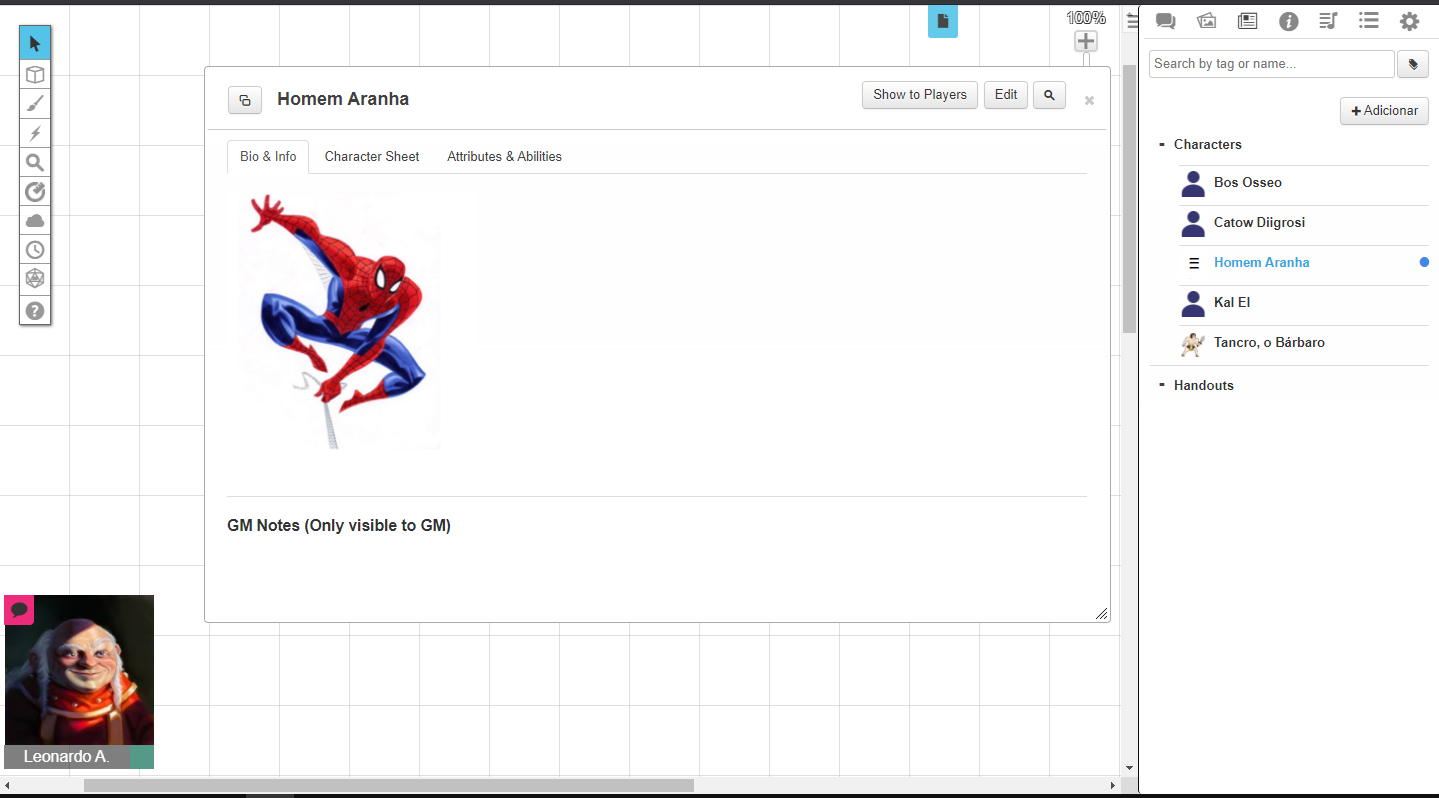This screenshot has height=798, width=1439.
Task: Click the scroll right arrow
Action: coord(1113,786)
